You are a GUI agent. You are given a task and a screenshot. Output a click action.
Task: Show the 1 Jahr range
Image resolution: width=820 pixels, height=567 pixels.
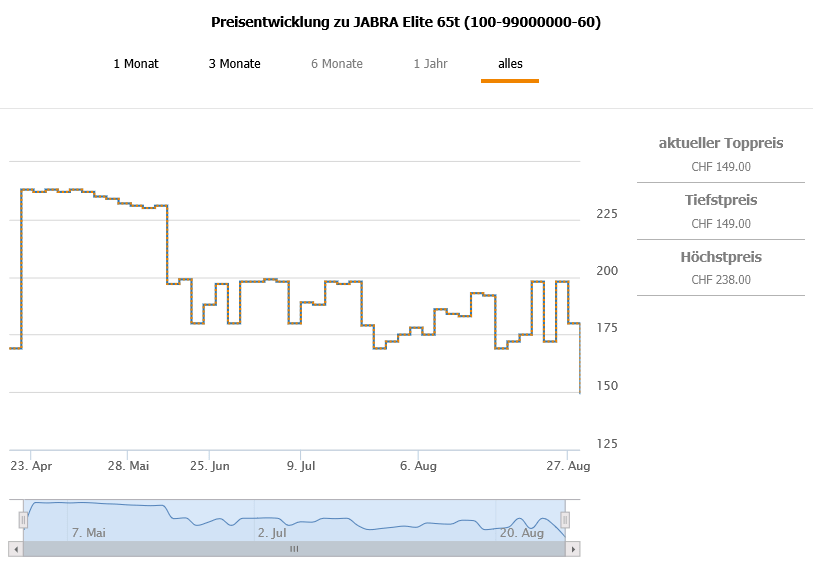click(430, 64)
